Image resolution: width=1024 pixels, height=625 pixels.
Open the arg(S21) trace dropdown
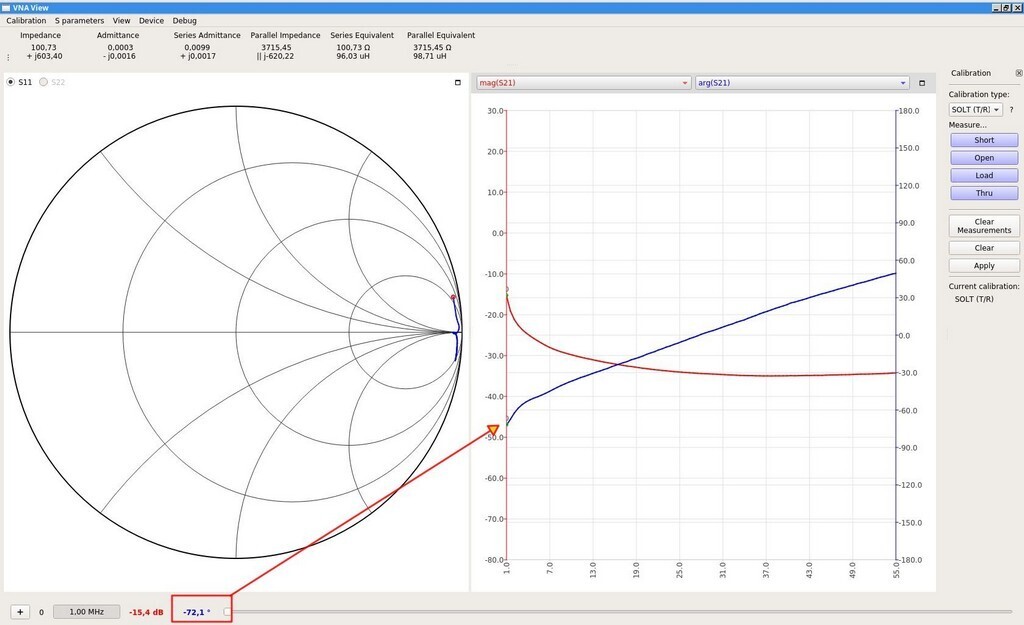tap(802, 83)
